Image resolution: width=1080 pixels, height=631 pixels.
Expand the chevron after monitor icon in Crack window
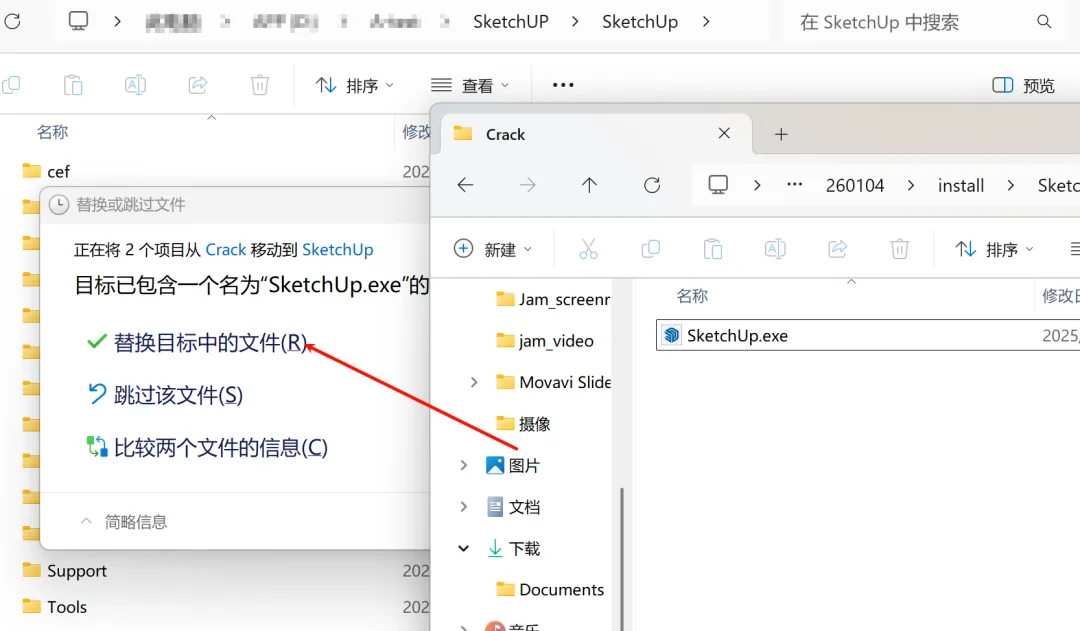[x=757, y=185]
